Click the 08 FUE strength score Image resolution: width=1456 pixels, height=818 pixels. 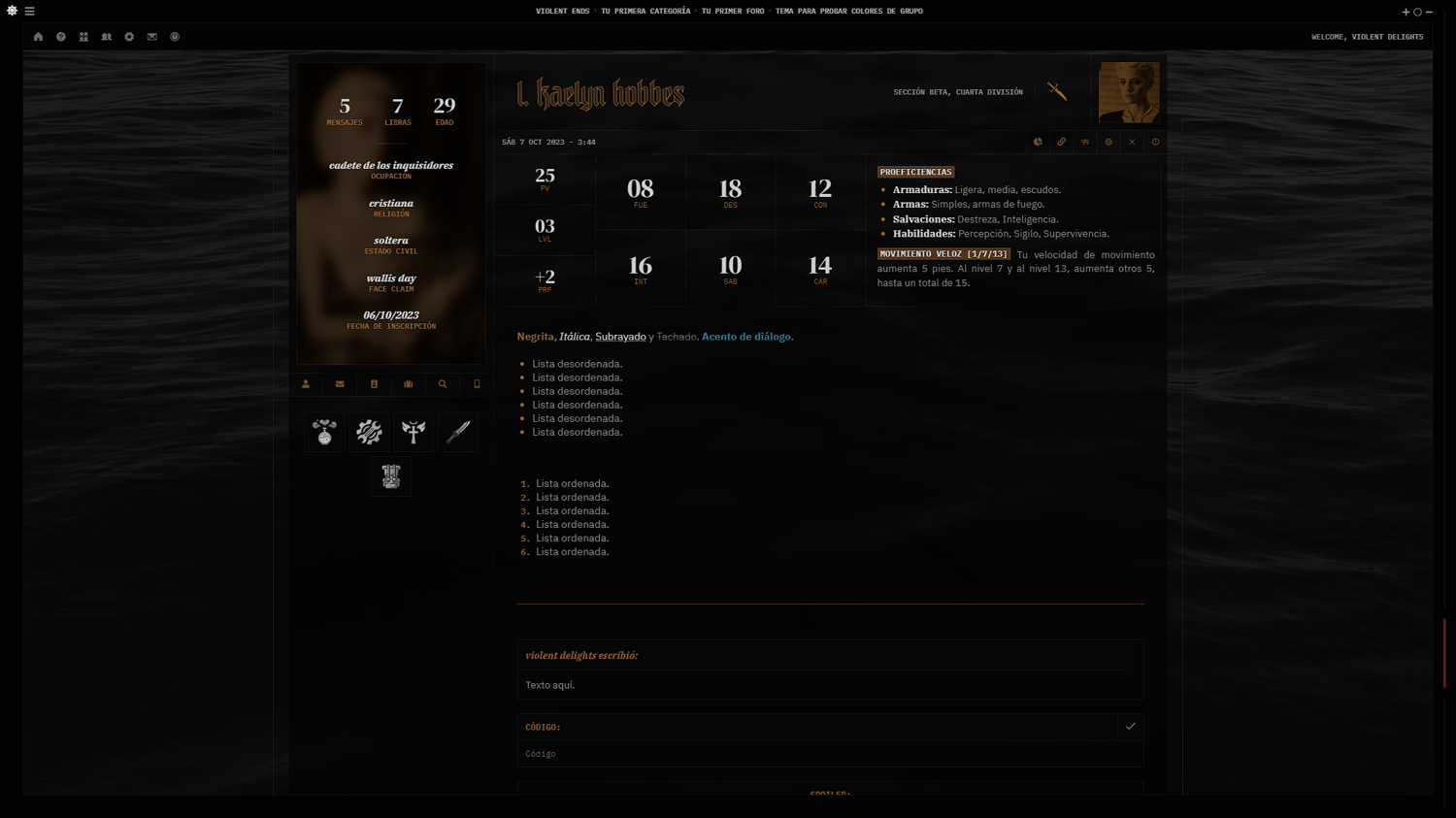[641, 192]
